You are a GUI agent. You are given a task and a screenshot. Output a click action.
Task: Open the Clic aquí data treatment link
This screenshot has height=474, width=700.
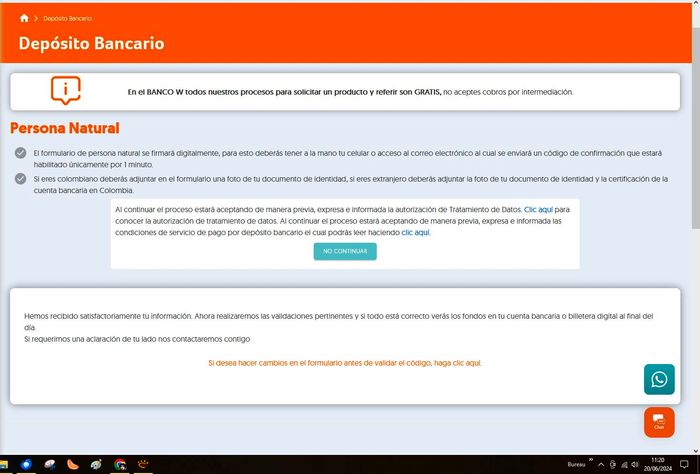click(540, 209)
